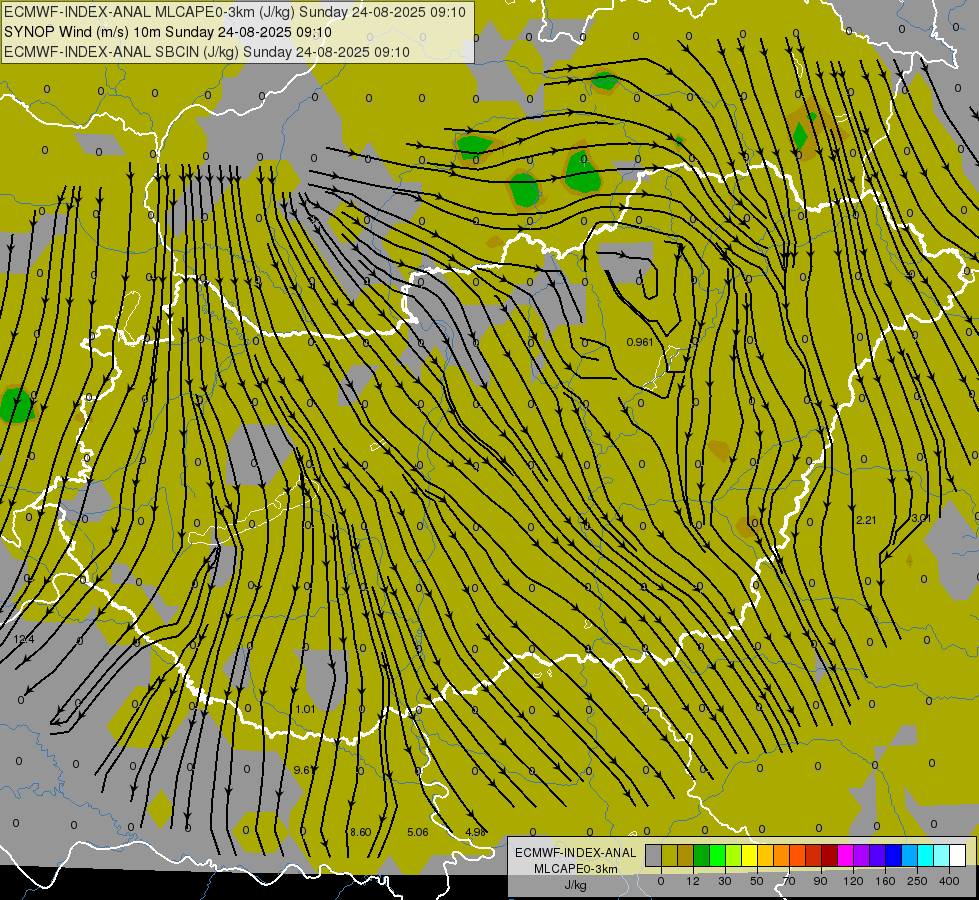
Task: Click the legend scale label '90'
Action: 820,881
